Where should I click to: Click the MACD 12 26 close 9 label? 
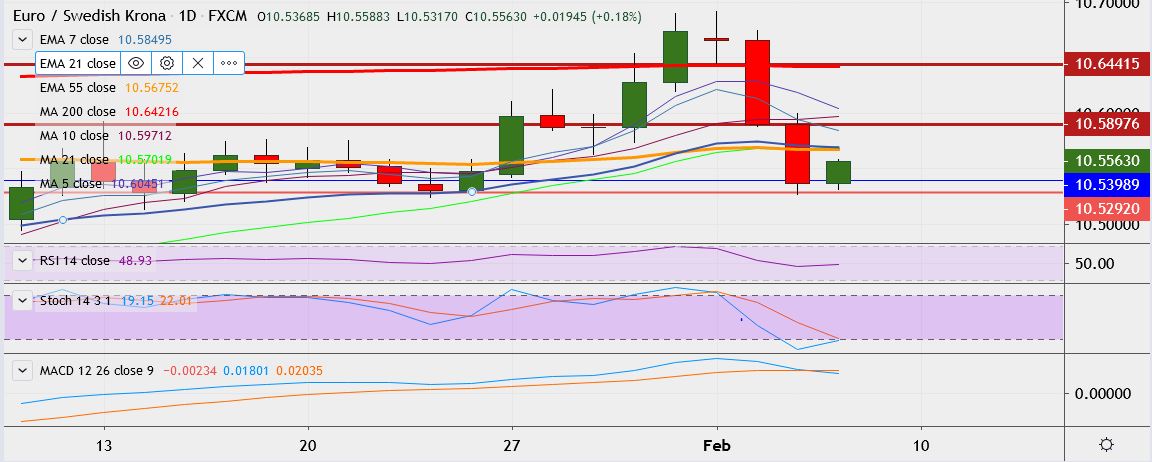pos(97,371)
